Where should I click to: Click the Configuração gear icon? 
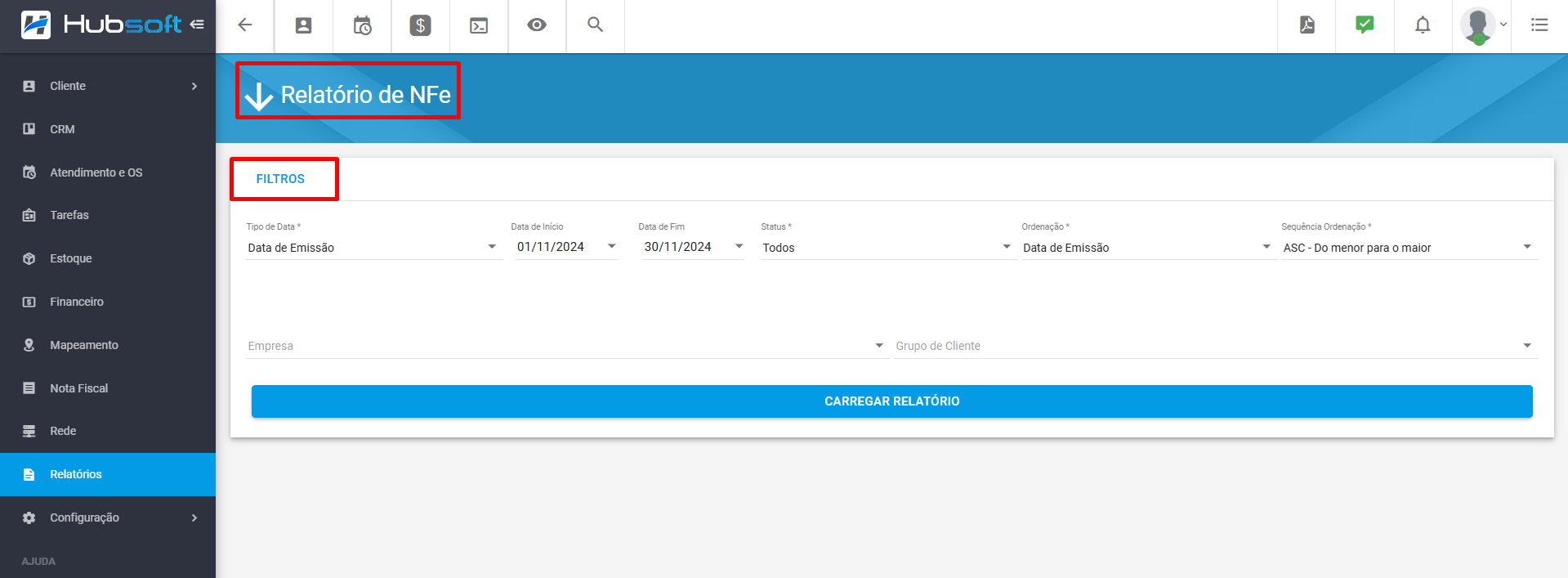pyautogui.click(x=29, y=518)
